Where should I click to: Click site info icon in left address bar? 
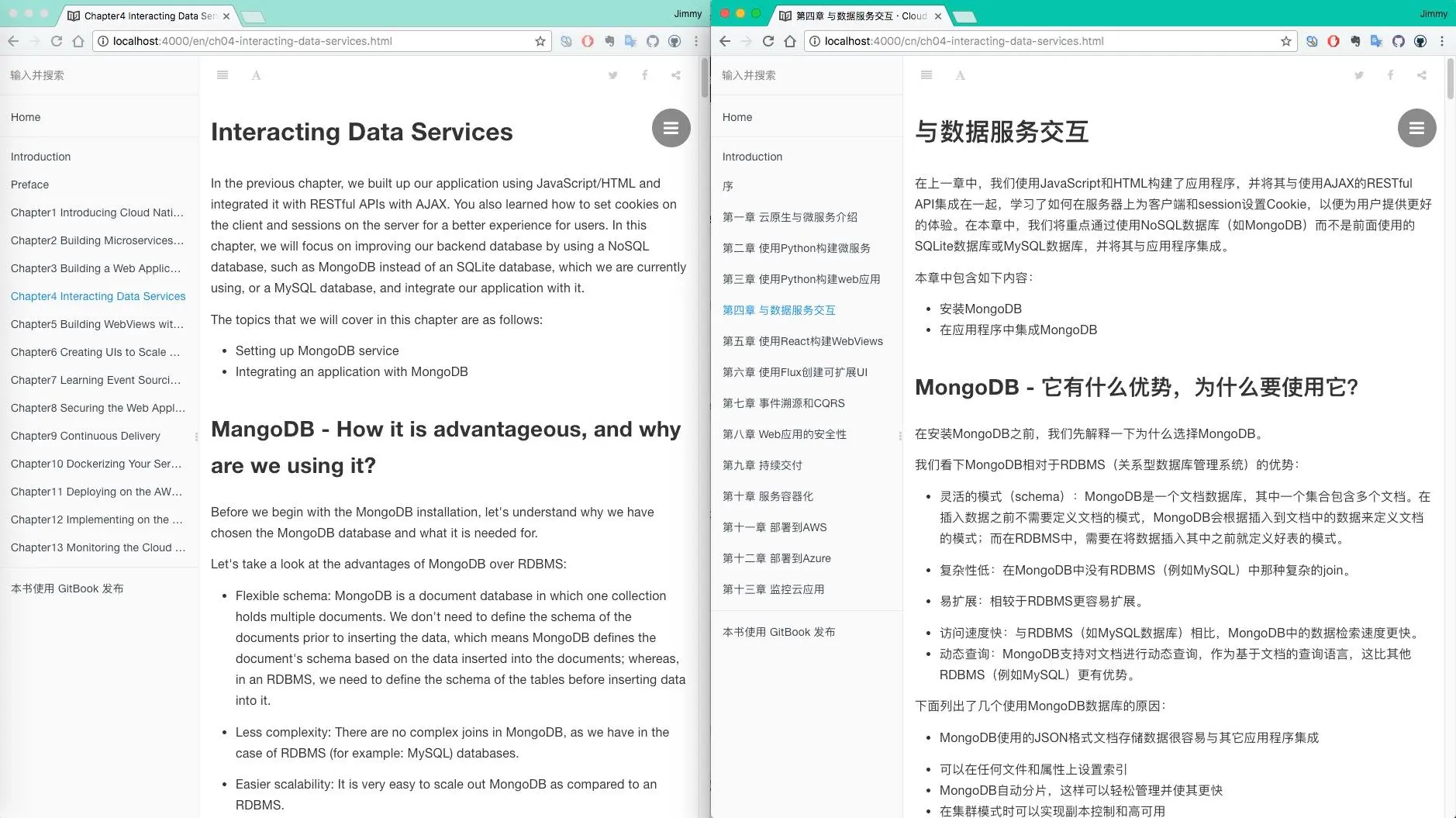coord(103,41)
